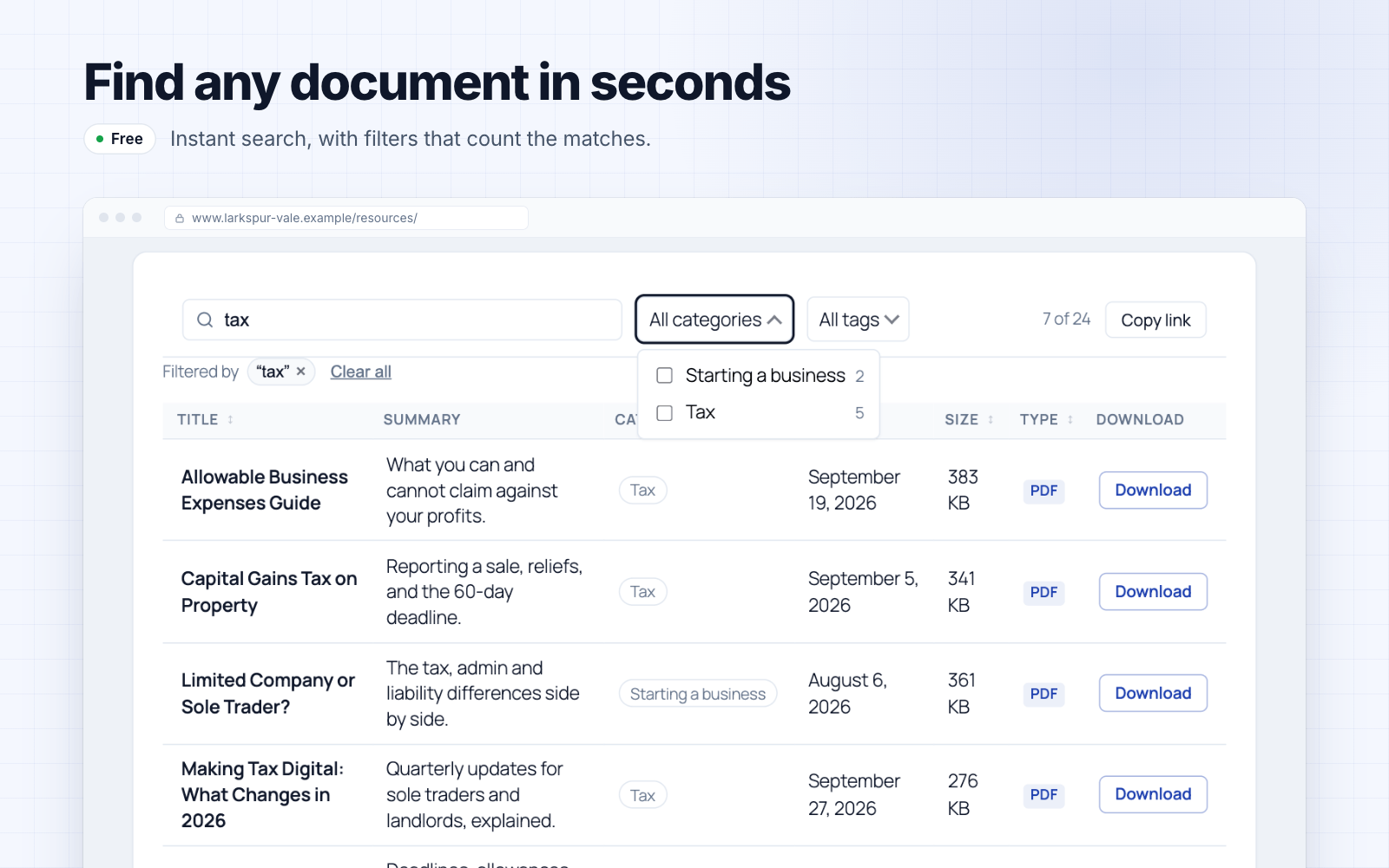Click PDF badge in Limited Company row
Screen dimensions: 1389x868
click(x=1043, y=694)
